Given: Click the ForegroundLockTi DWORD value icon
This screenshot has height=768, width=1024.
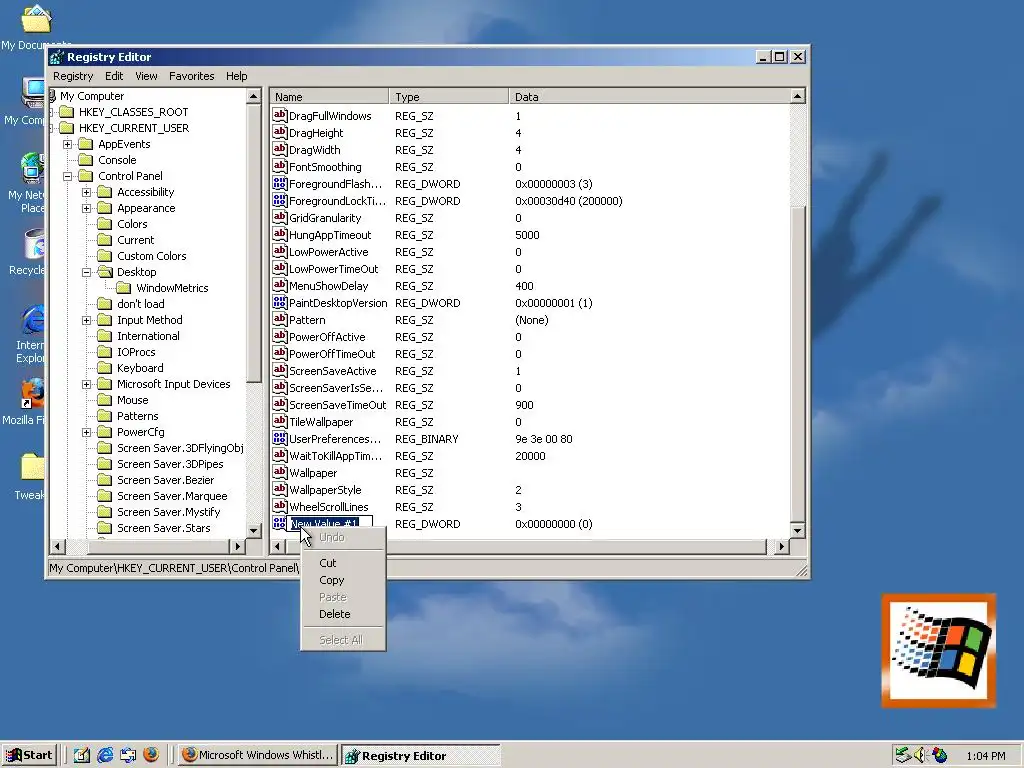Looking at the screenshot, I should point(280,200).
